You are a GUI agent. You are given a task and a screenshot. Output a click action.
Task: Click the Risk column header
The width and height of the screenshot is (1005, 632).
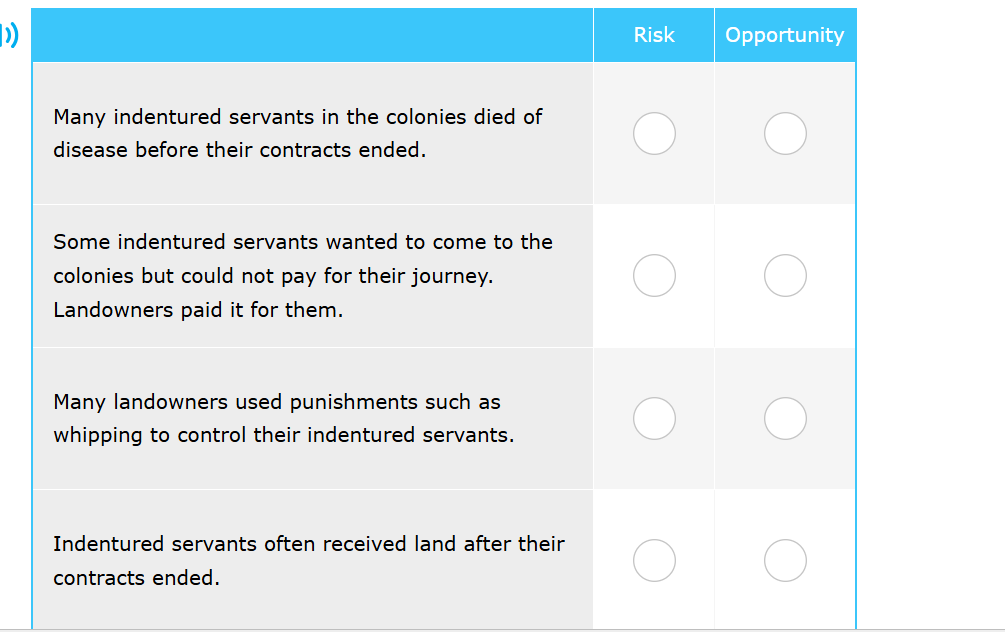click(653, 34)
